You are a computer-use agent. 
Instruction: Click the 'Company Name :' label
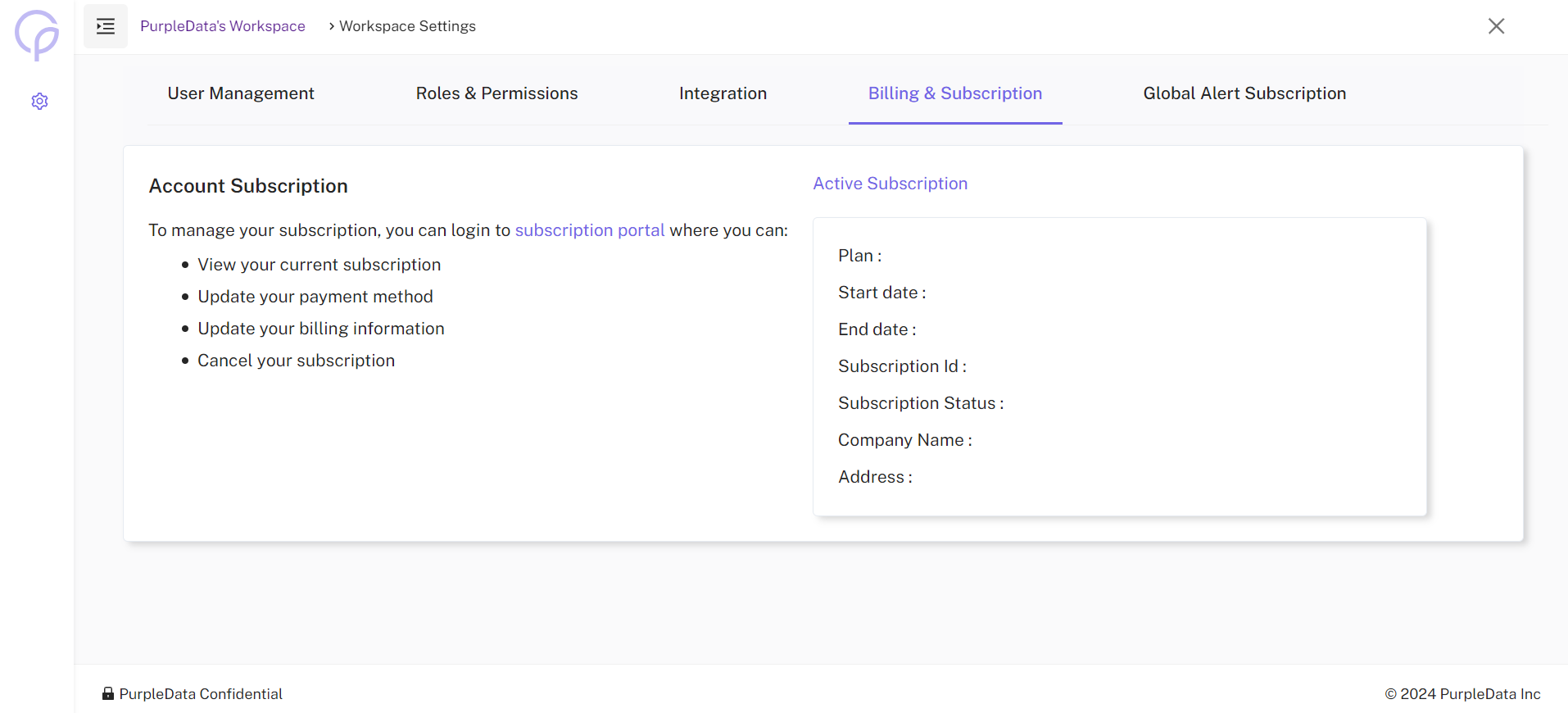click(x=905, y=440)
